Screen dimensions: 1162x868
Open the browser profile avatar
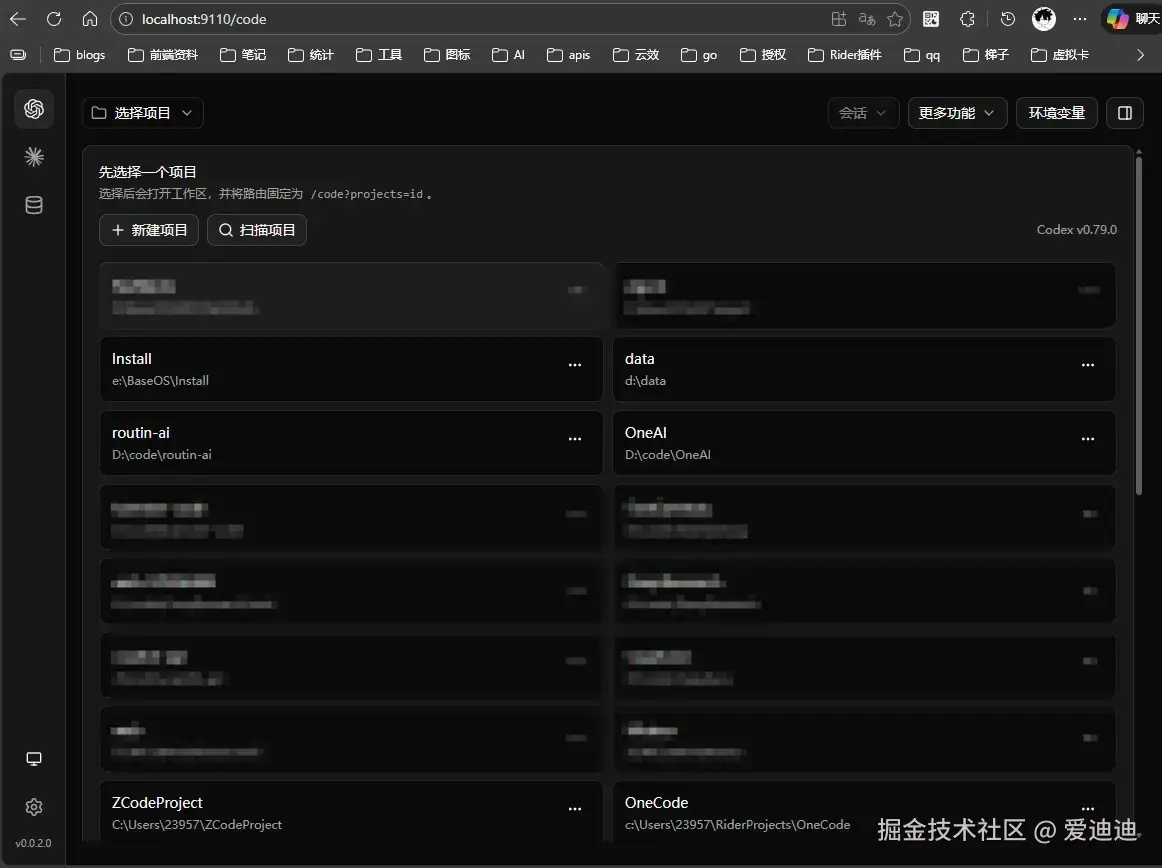click(x=1044, y=19)
